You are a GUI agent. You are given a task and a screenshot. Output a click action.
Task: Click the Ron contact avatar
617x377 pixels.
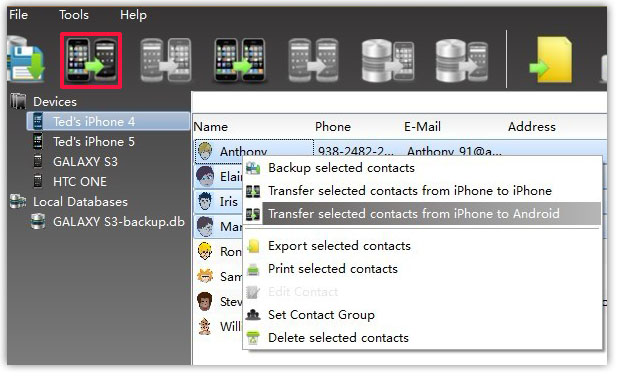[205, 251]
